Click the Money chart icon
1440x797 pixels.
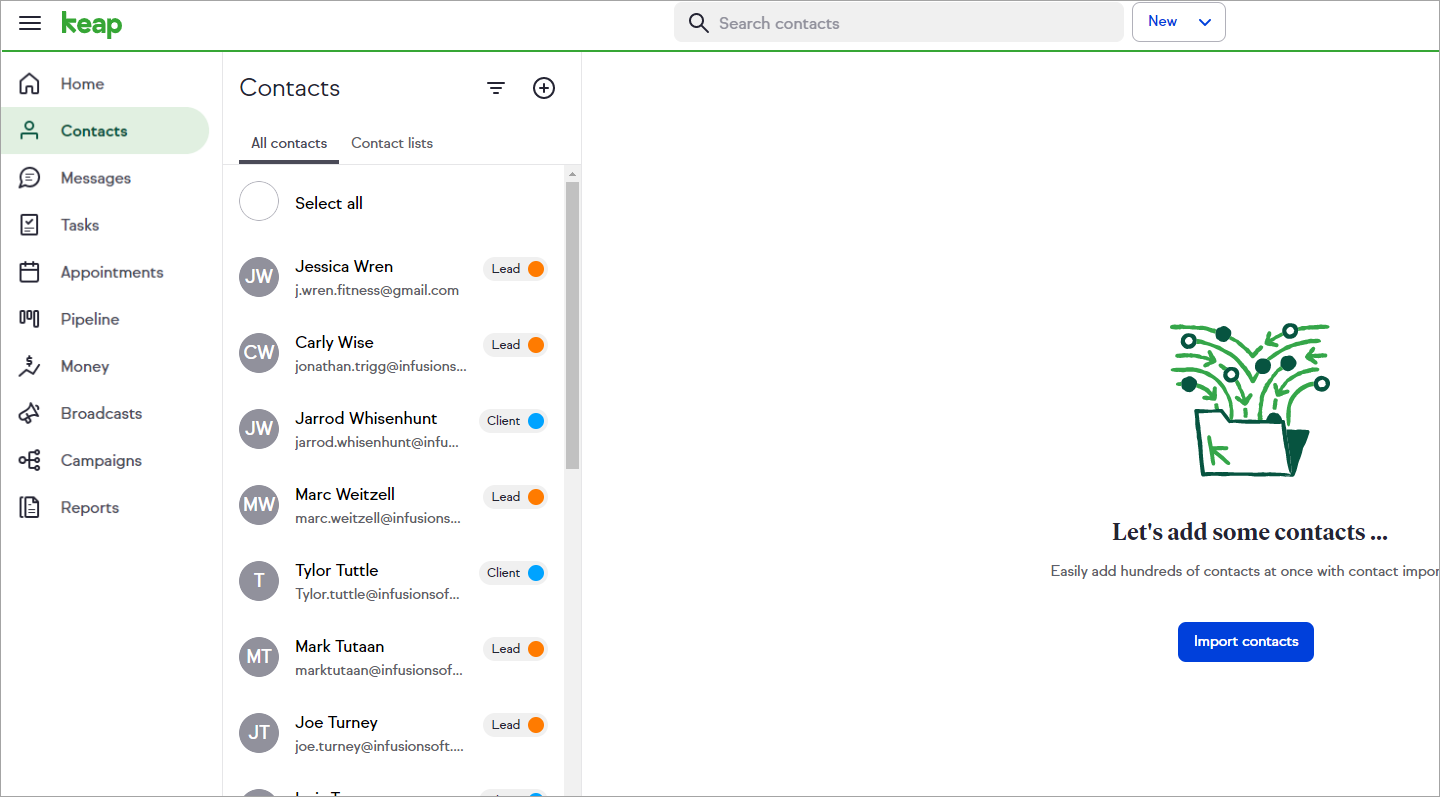coord(30,366)
